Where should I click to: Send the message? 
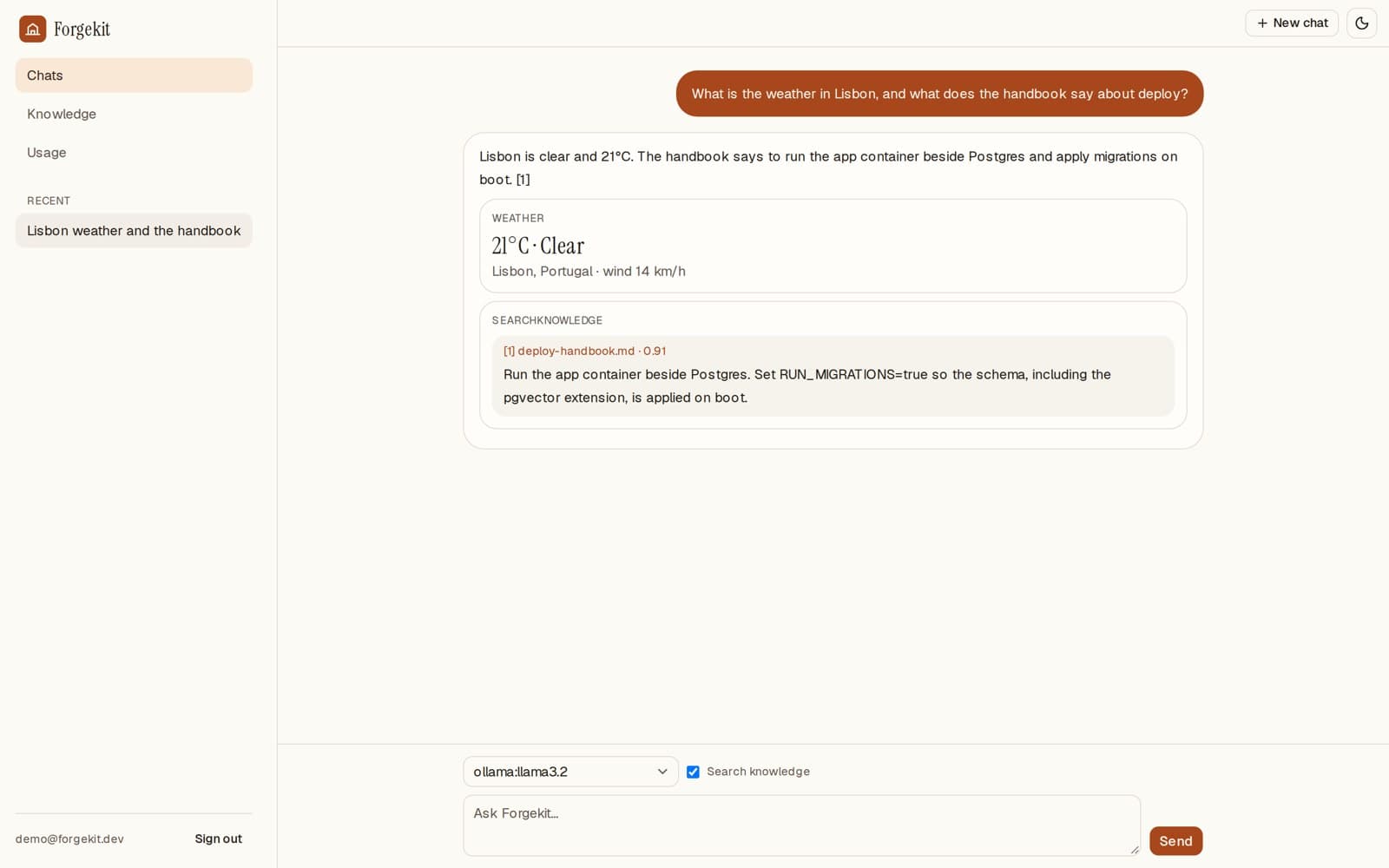pos(1175,841)
